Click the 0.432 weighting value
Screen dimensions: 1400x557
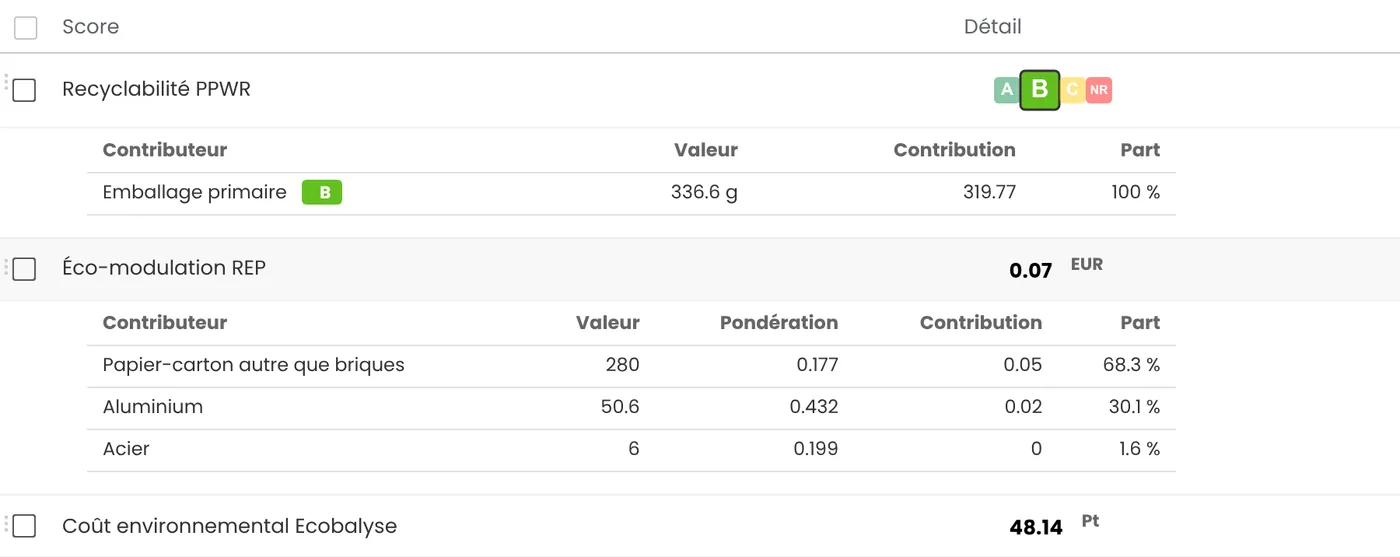click(x=814, y=407)
